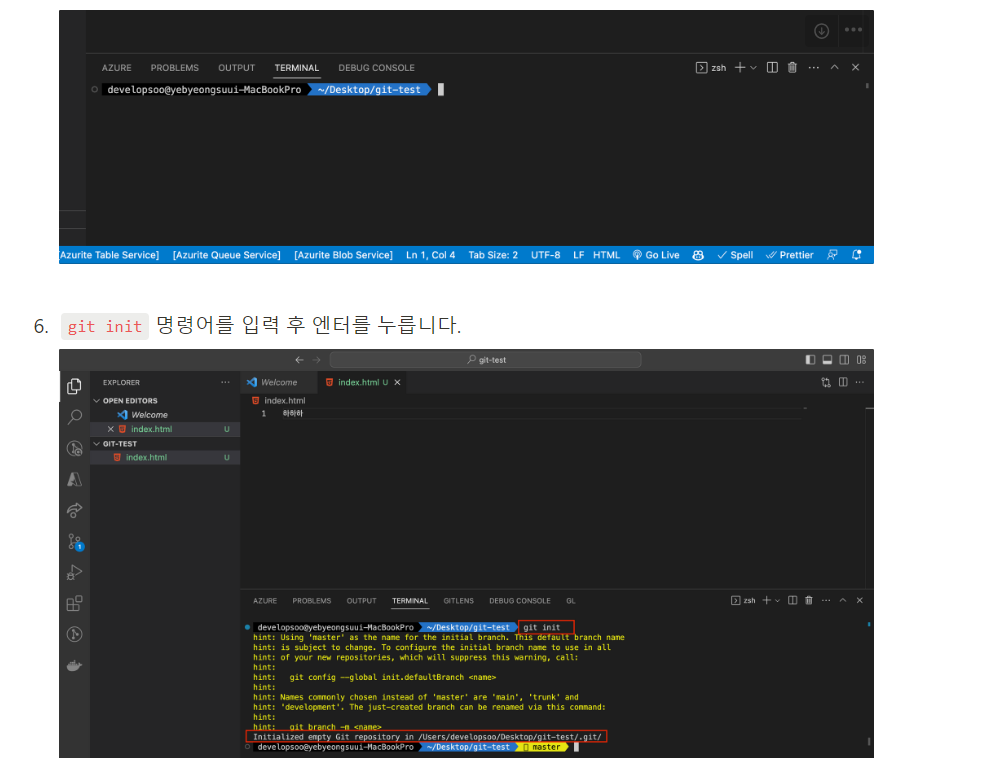Add a new terminal in the upper panel
The image size is (997, 758).
739,67
